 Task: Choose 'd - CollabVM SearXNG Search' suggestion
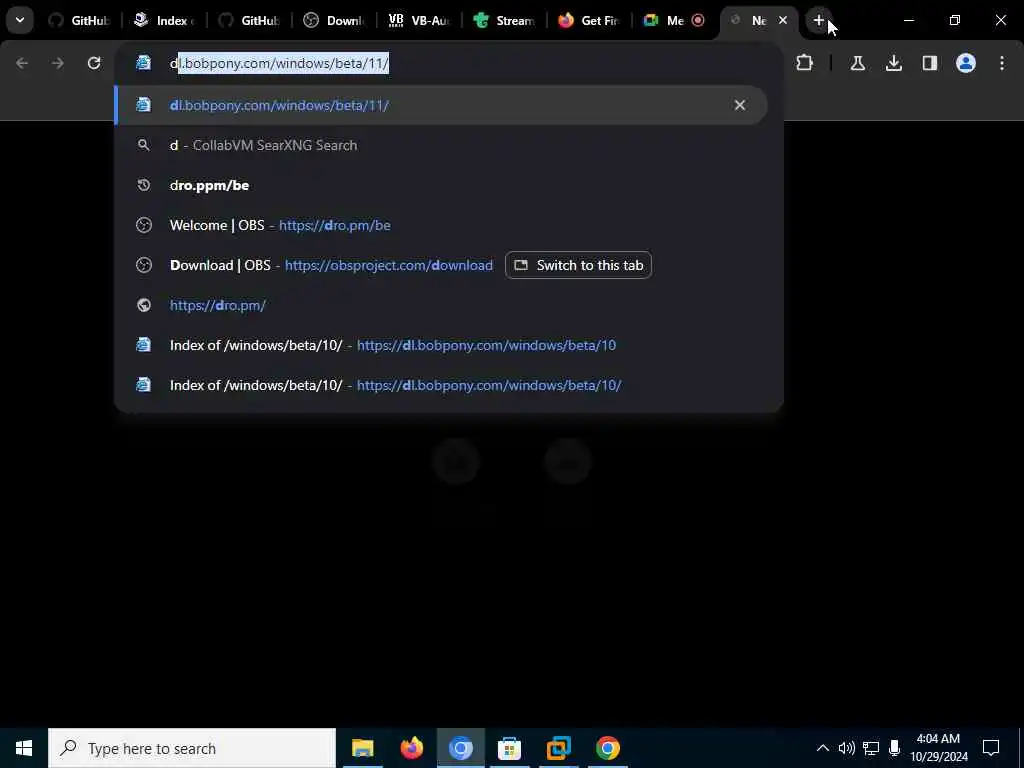(x=441, y=145)
